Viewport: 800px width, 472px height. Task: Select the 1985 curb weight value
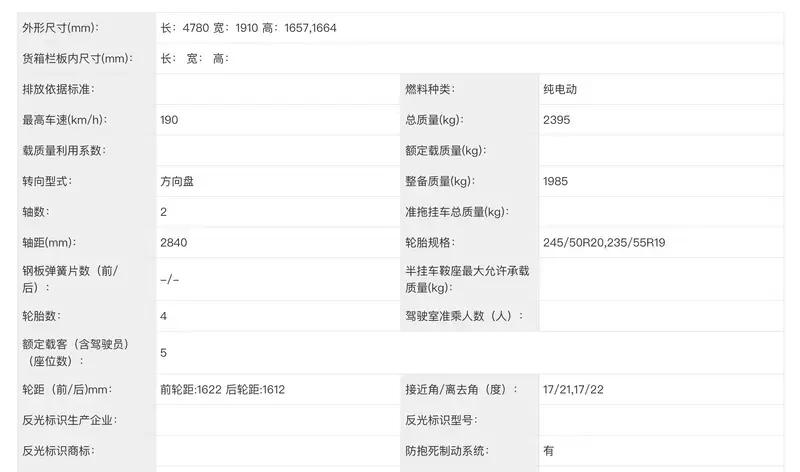(x=556, y=182)
